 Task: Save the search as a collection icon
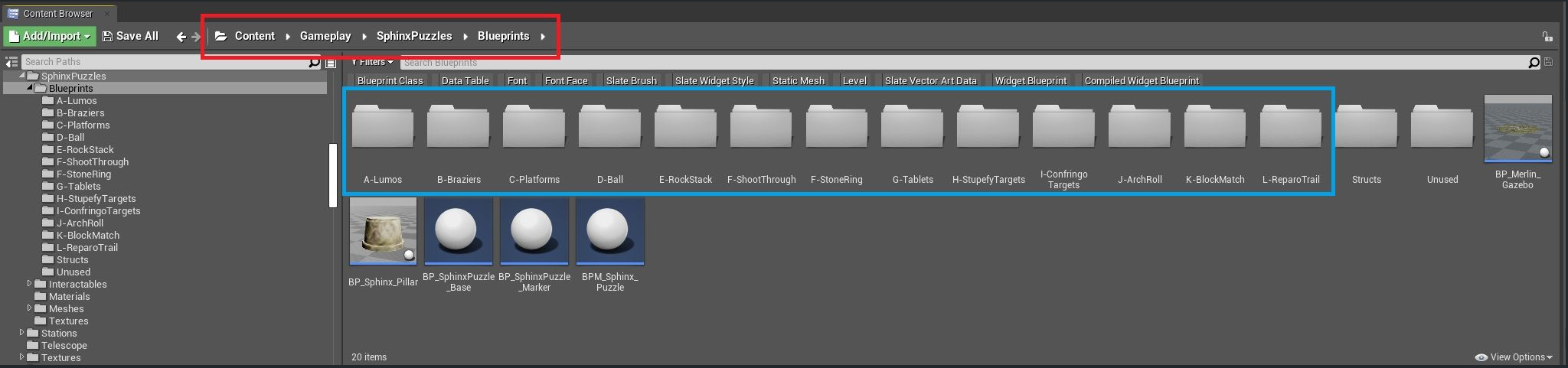point(1548,62)
